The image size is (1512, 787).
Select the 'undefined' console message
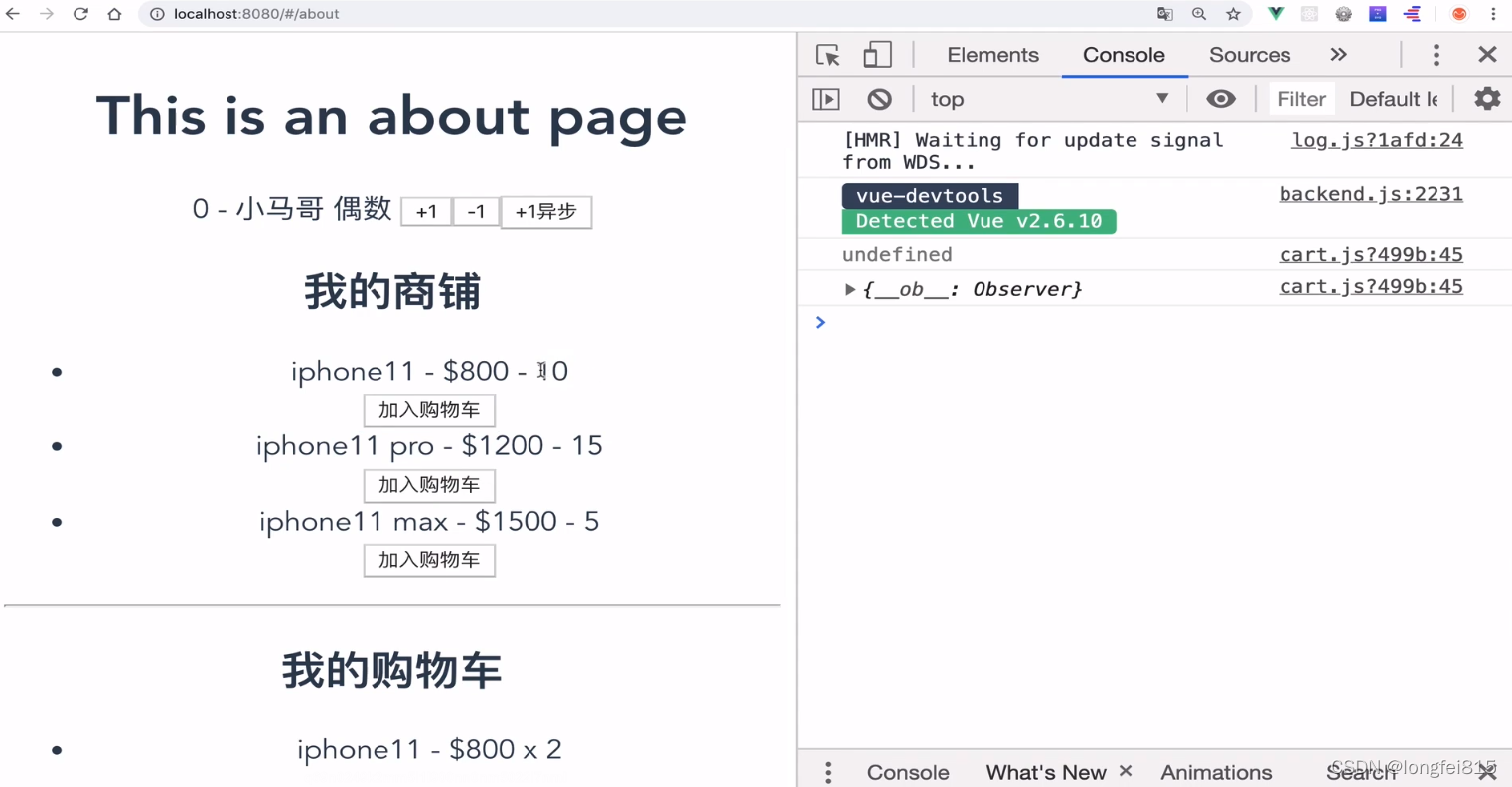897,254
